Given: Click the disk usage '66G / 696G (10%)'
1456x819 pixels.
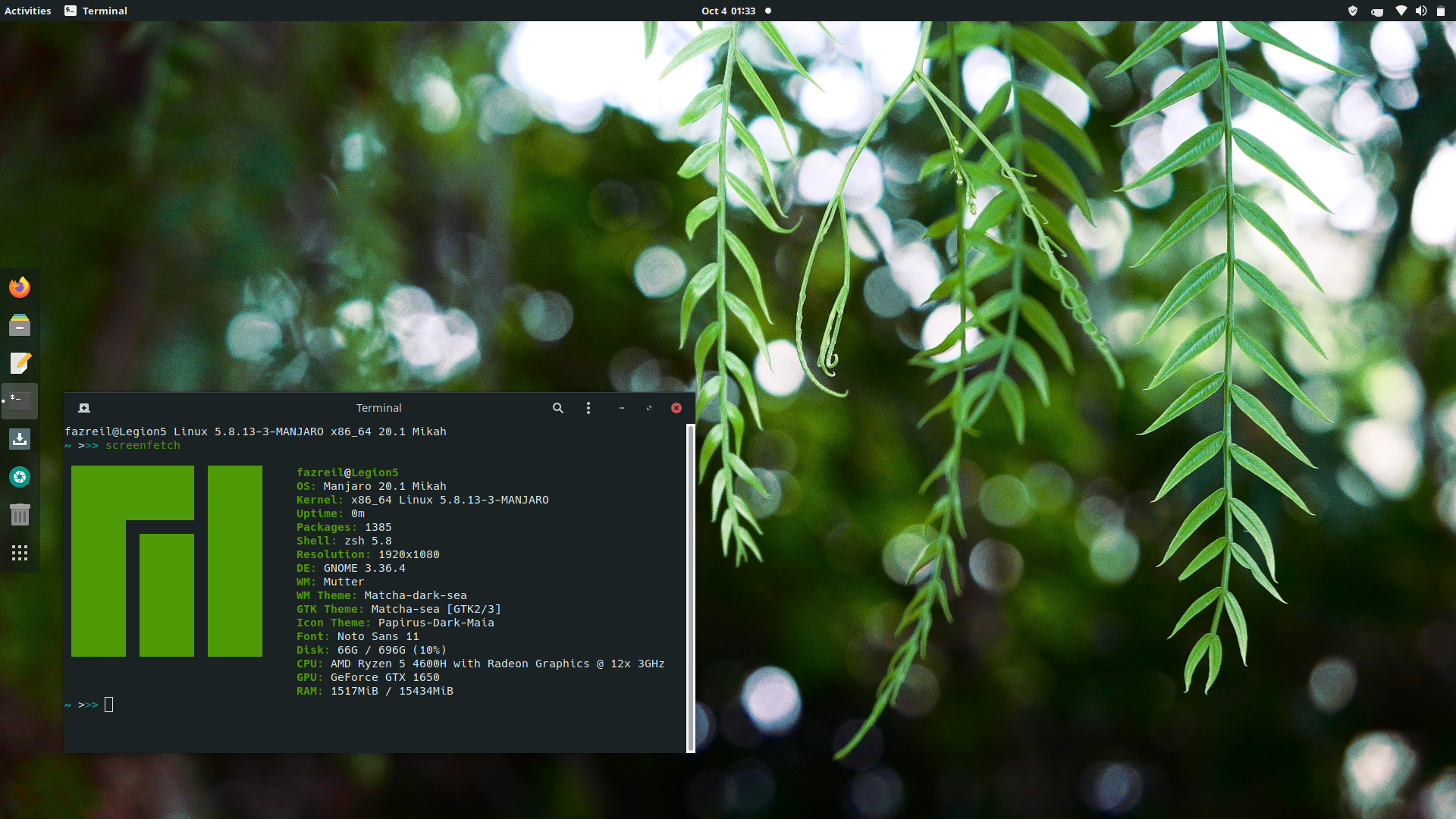Looking at the screenshot, I should tap(392, 650).
